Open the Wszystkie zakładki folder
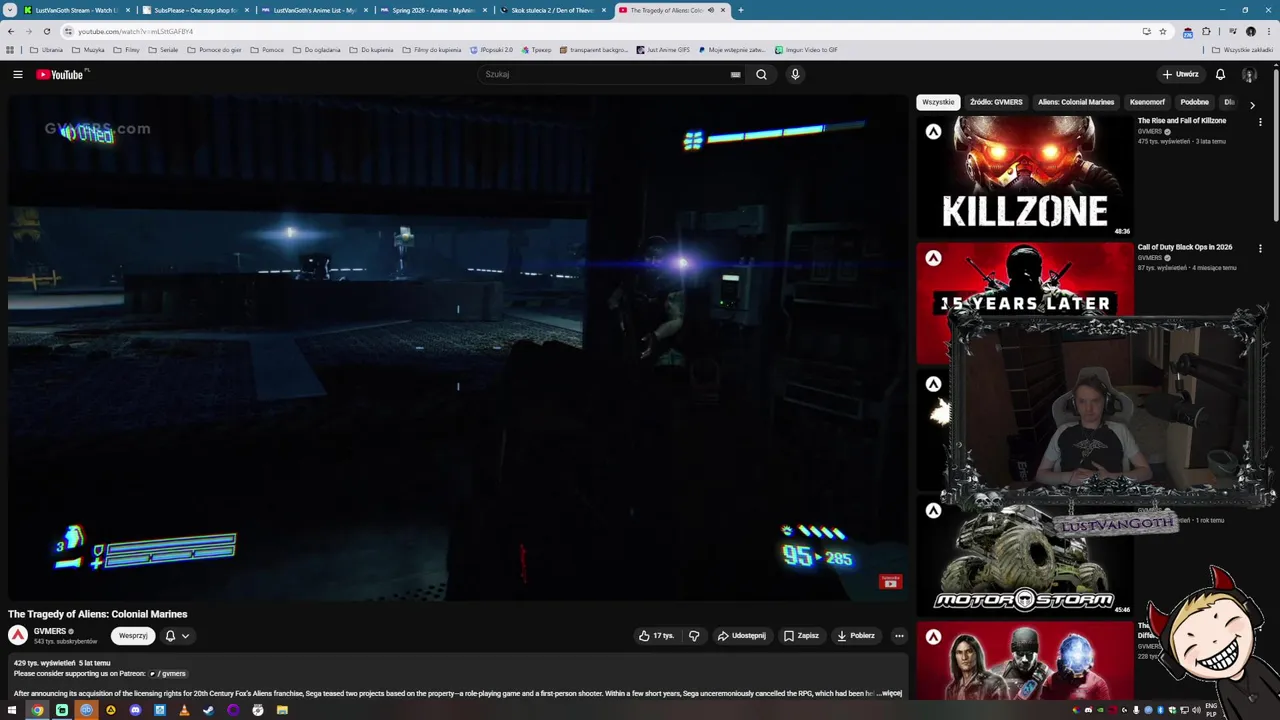The height and width of the screenshot is (720, 1280). coord(1243,50)
